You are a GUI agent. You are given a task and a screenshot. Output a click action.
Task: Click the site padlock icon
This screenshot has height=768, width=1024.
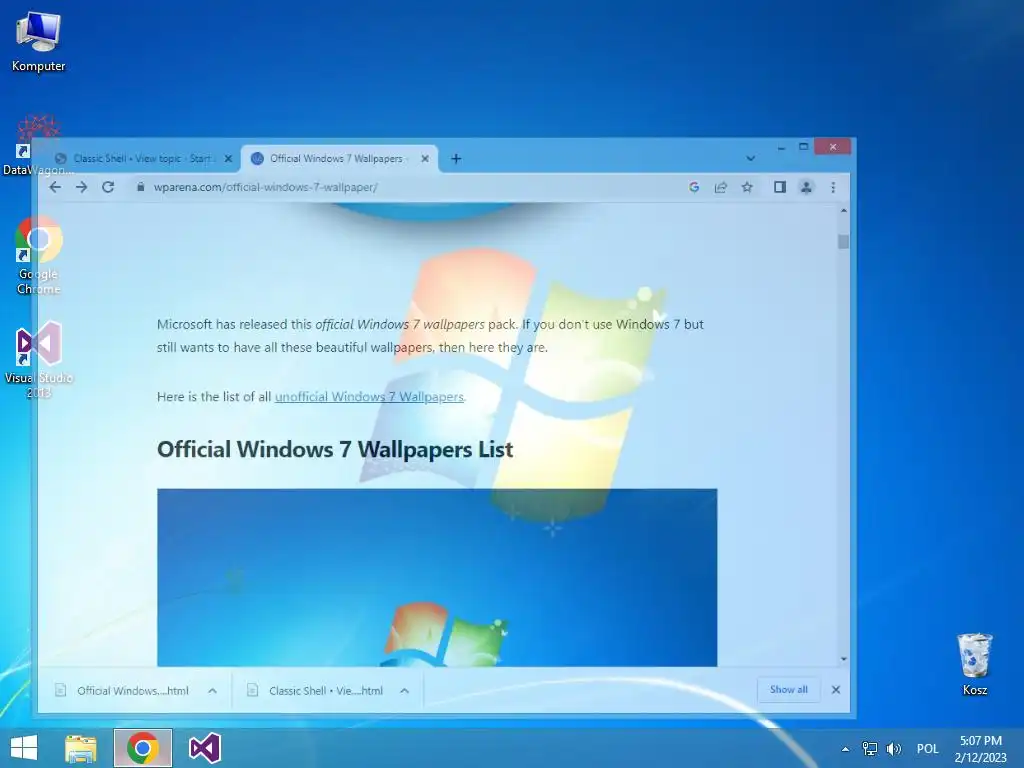[140, 187]
